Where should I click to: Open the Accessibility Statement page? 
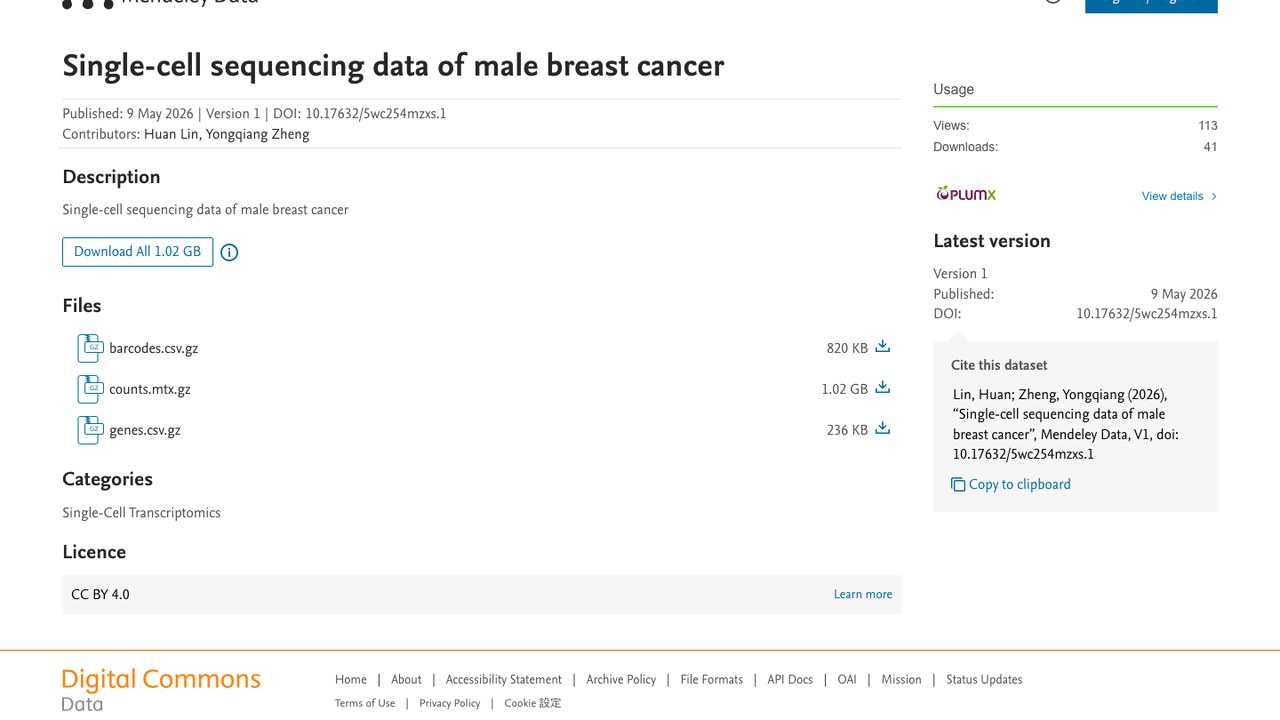pyautogui.click(x=504, y=680)
